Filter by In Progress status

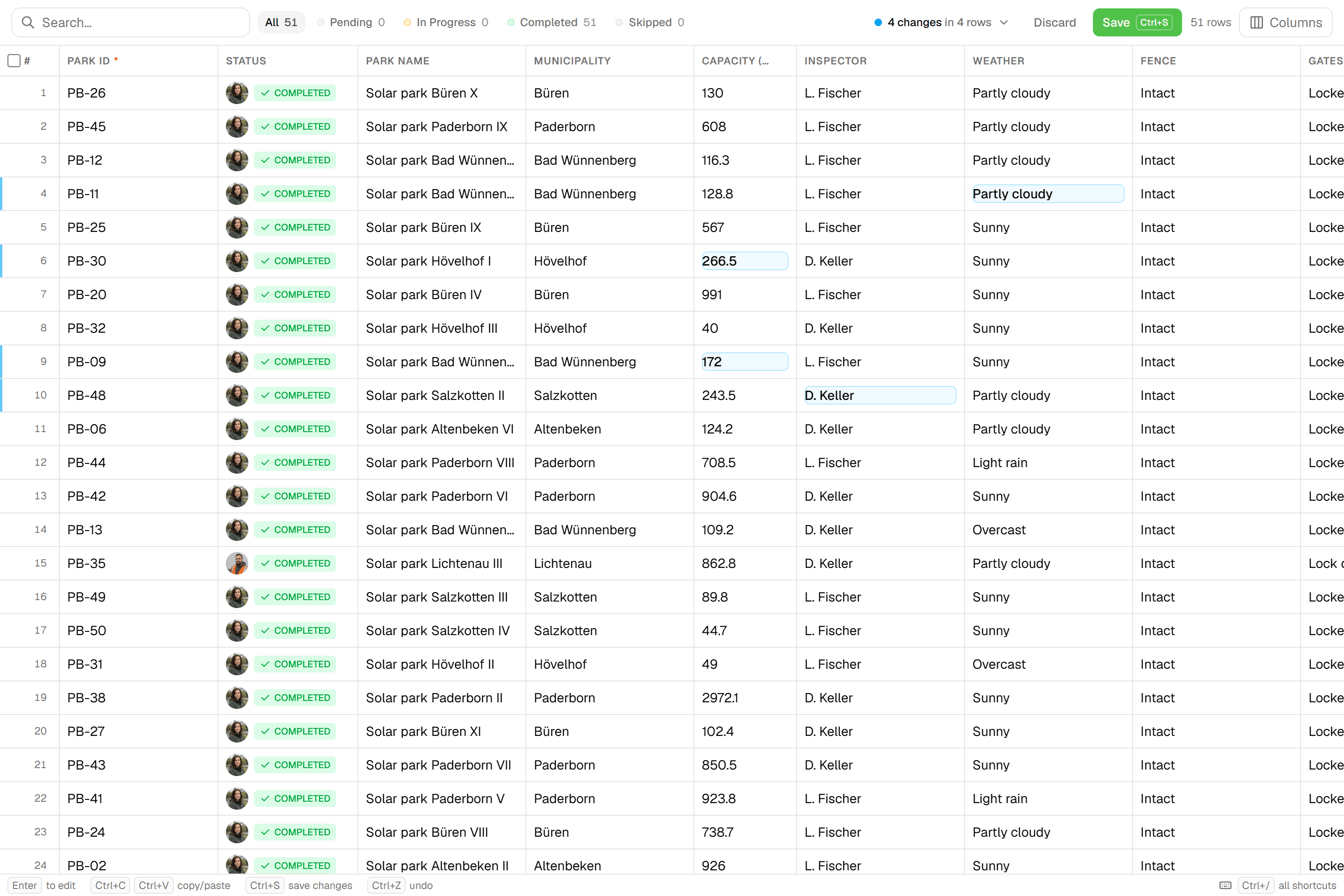coord(446,22)
